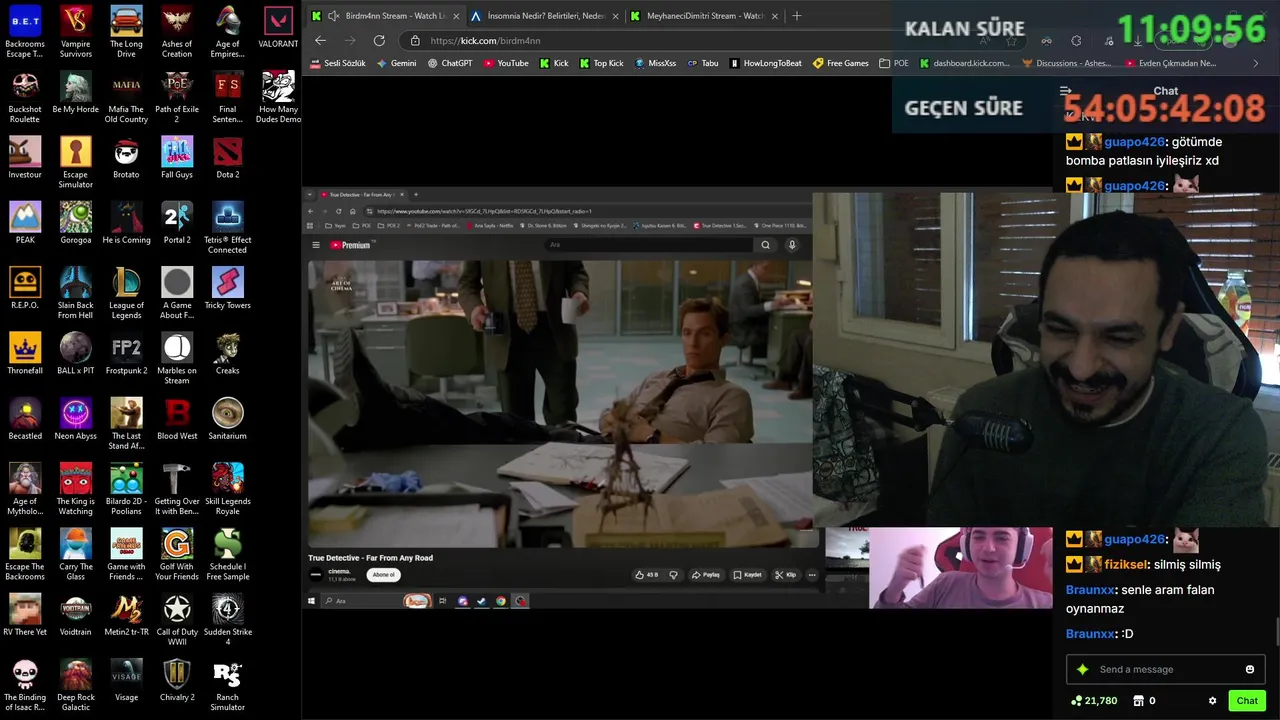Open the Metin2 tr-TR desktop icon
The image size is (1280, 720).
point(126,616)
